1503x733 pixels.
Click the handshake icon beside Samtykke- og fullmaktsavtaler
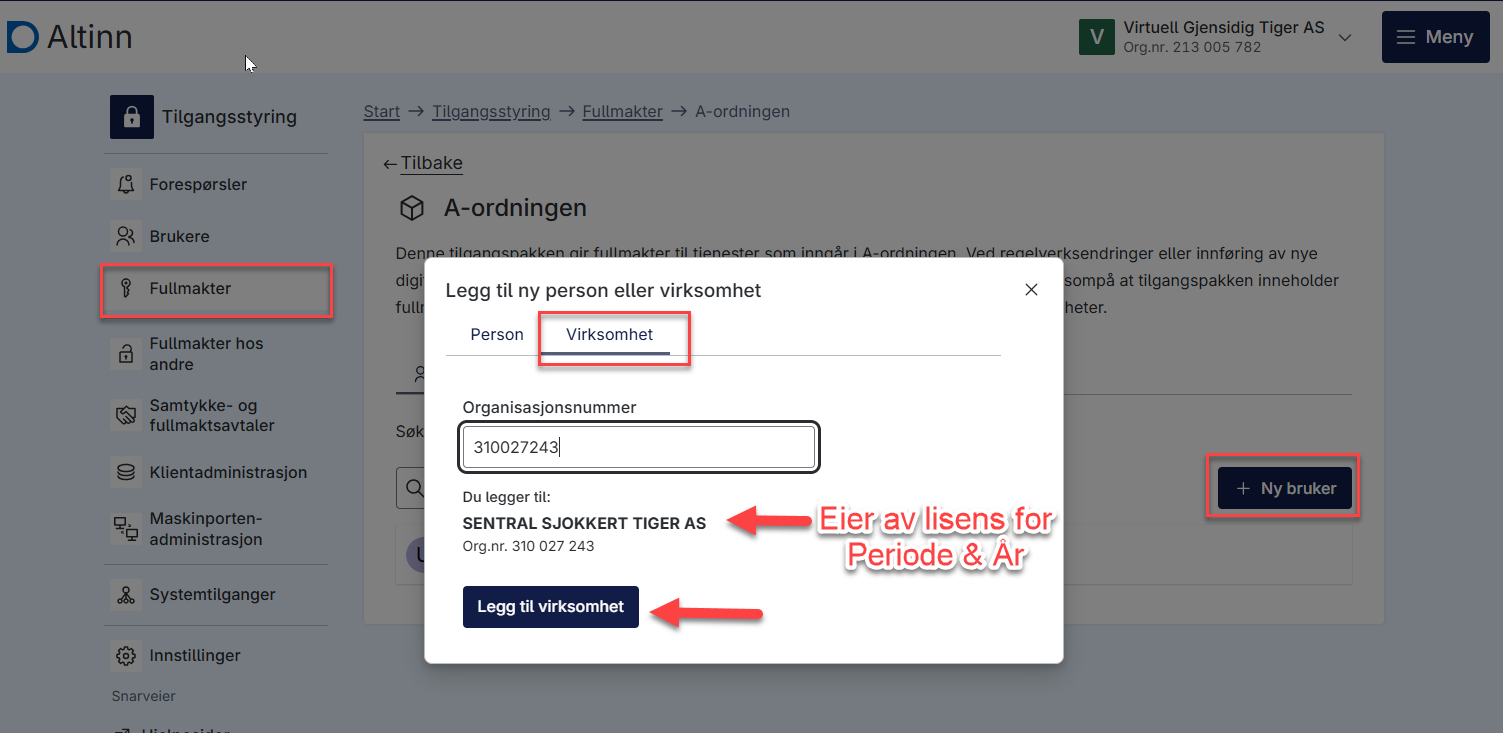126,415
